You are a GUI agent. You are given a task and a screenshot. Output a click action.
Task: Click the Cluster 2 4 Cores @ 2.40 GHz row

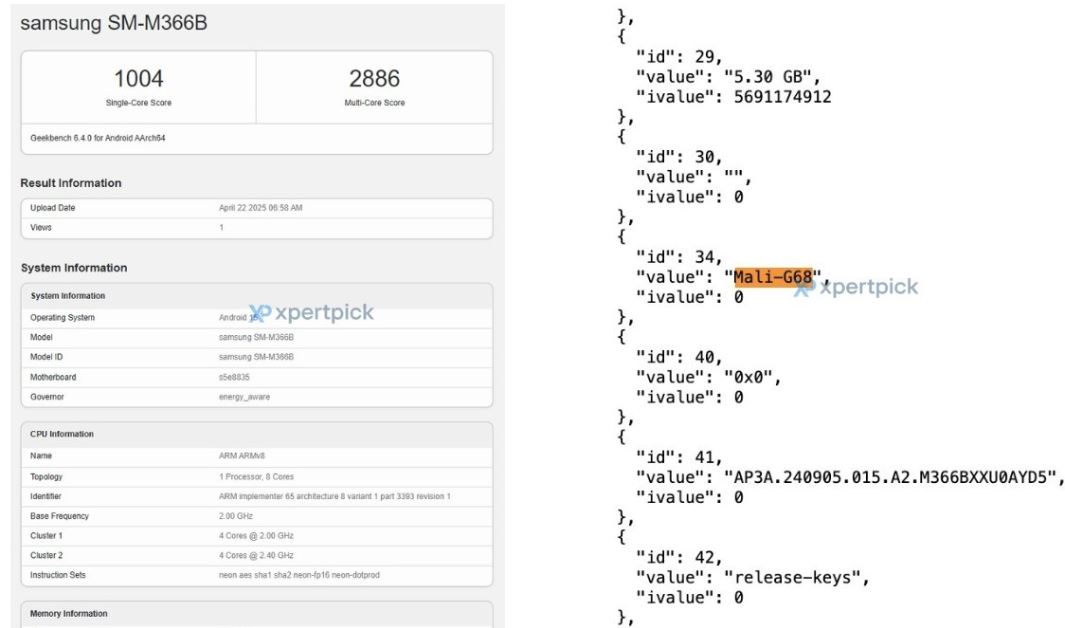pyautogui.click(x=257, y=555)
